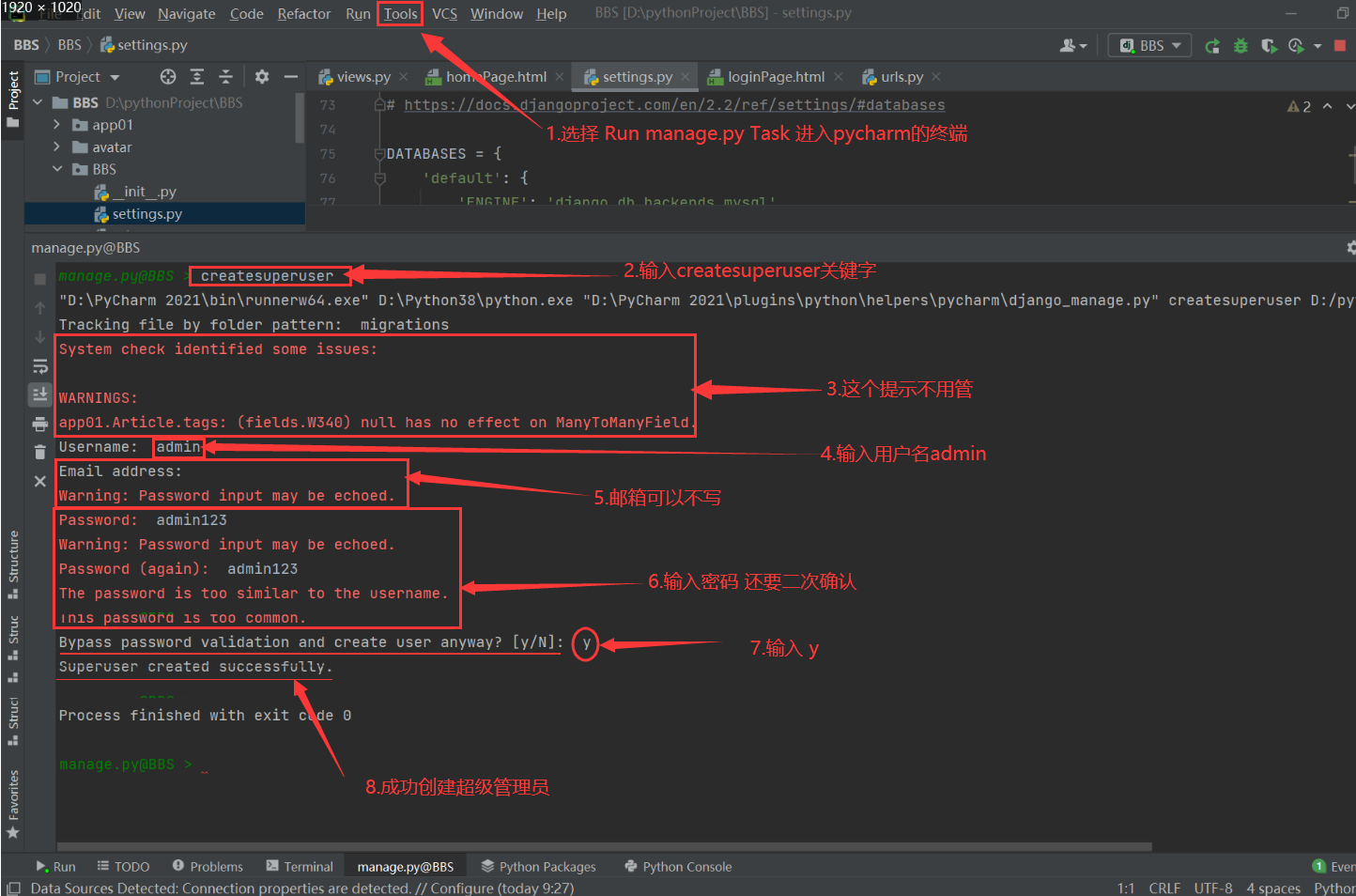Open the TODO tool window
This screenshot has width=1356, height=896.
coord(124,867)
